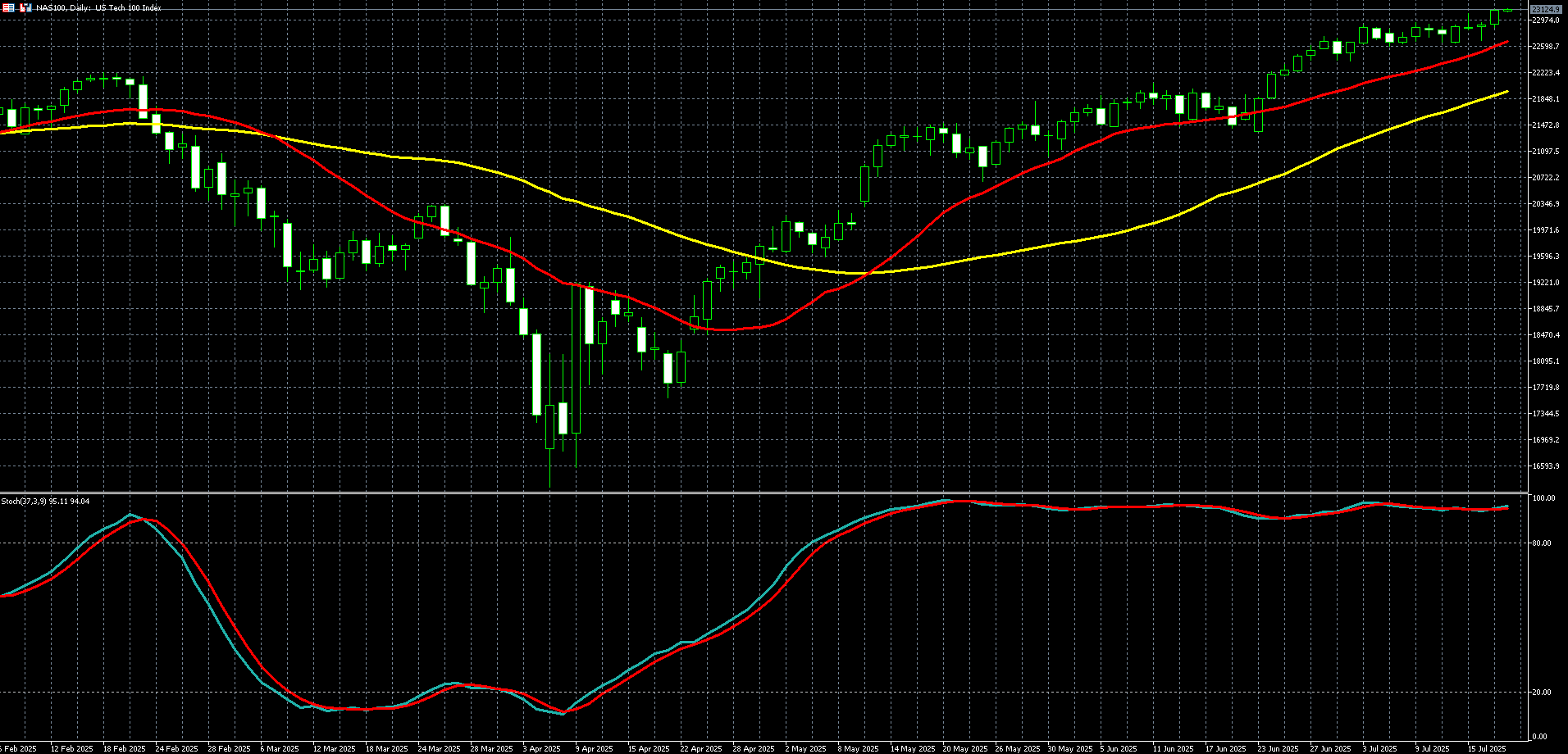Open the Depth of Market icon
The width and height of the screenshot is (1568, 754).
8,7
